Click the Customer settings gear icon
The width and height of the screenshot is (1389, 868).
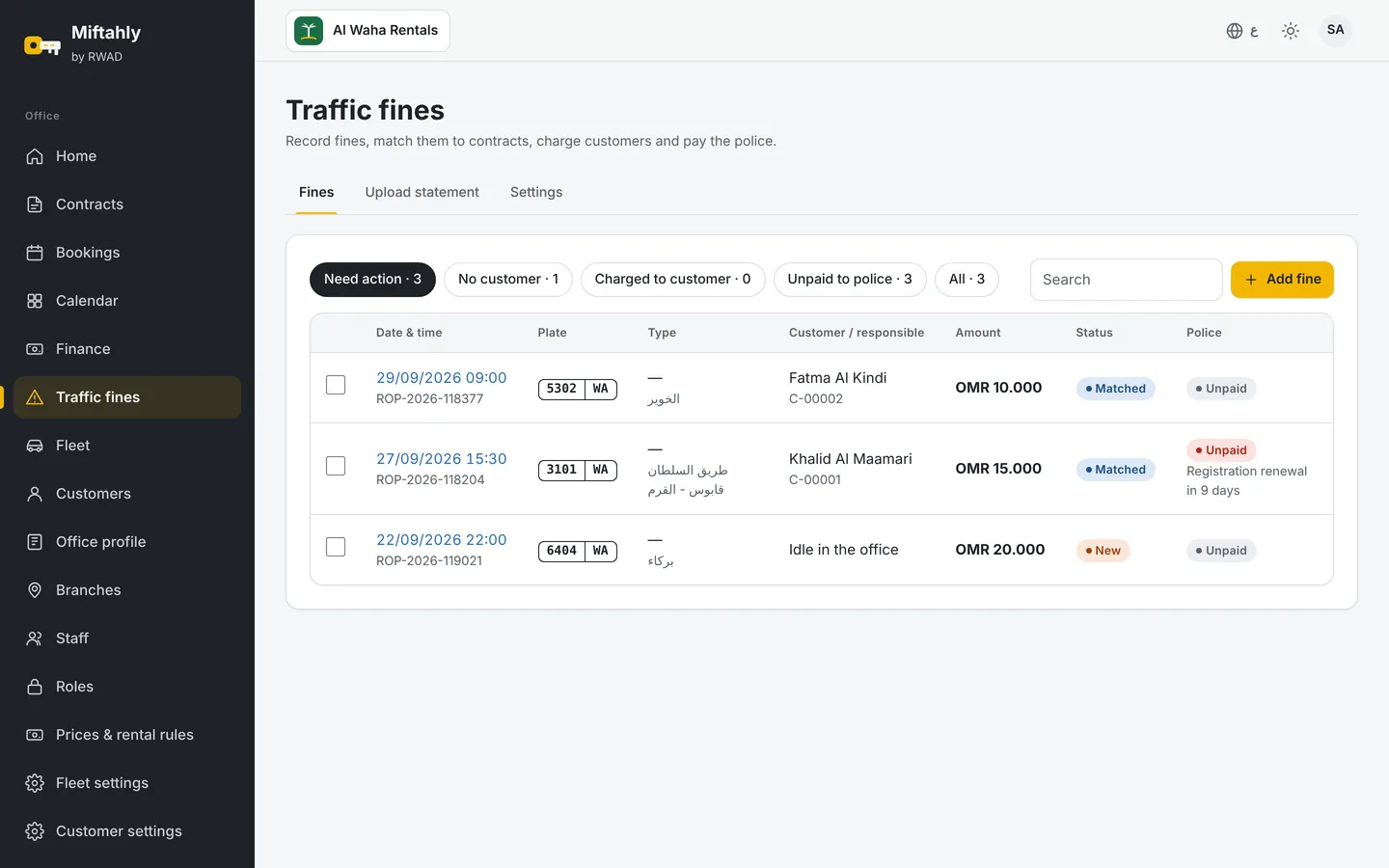coord(35,831)
